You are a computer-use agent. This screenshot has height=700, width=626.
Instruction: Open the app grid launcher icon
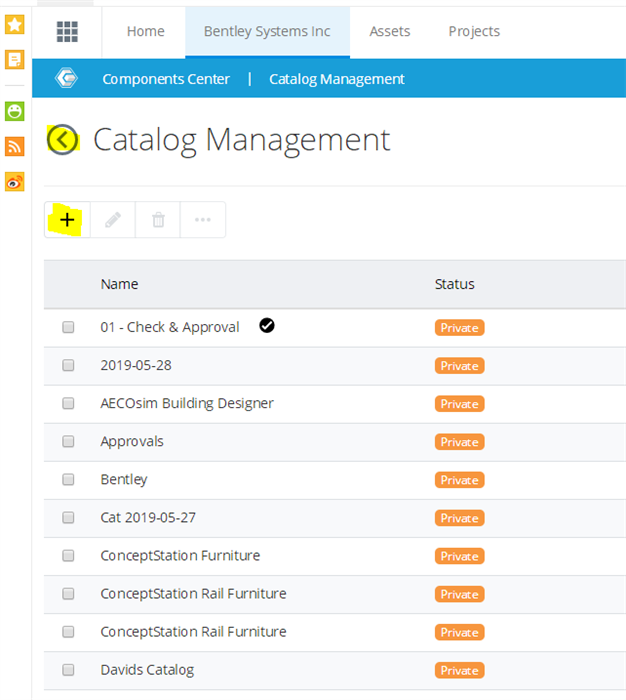pos(67,32)
